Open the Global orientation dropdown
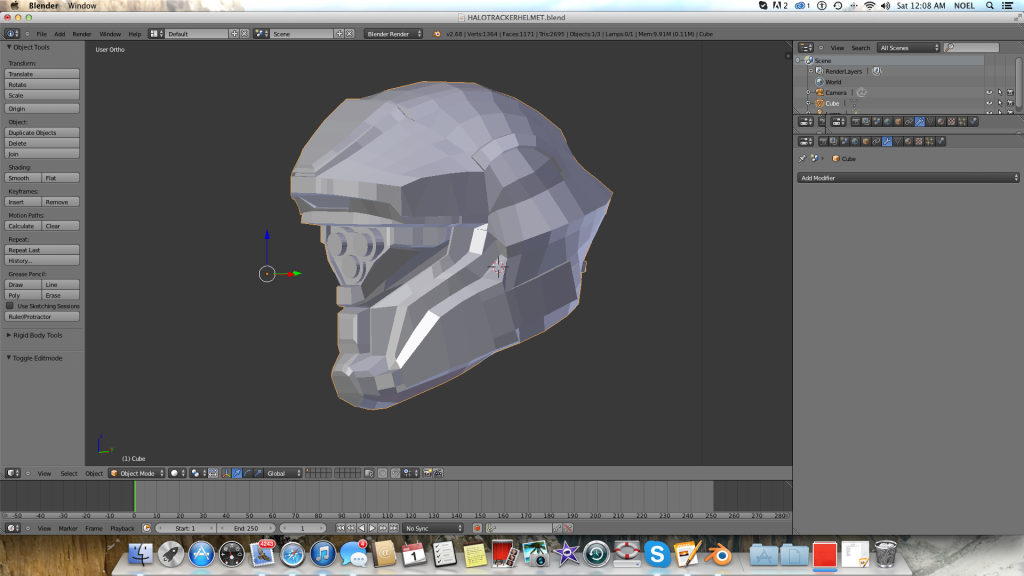This screenshot has width=1024, height=576. pyautogui.click(x=283, y=473)
